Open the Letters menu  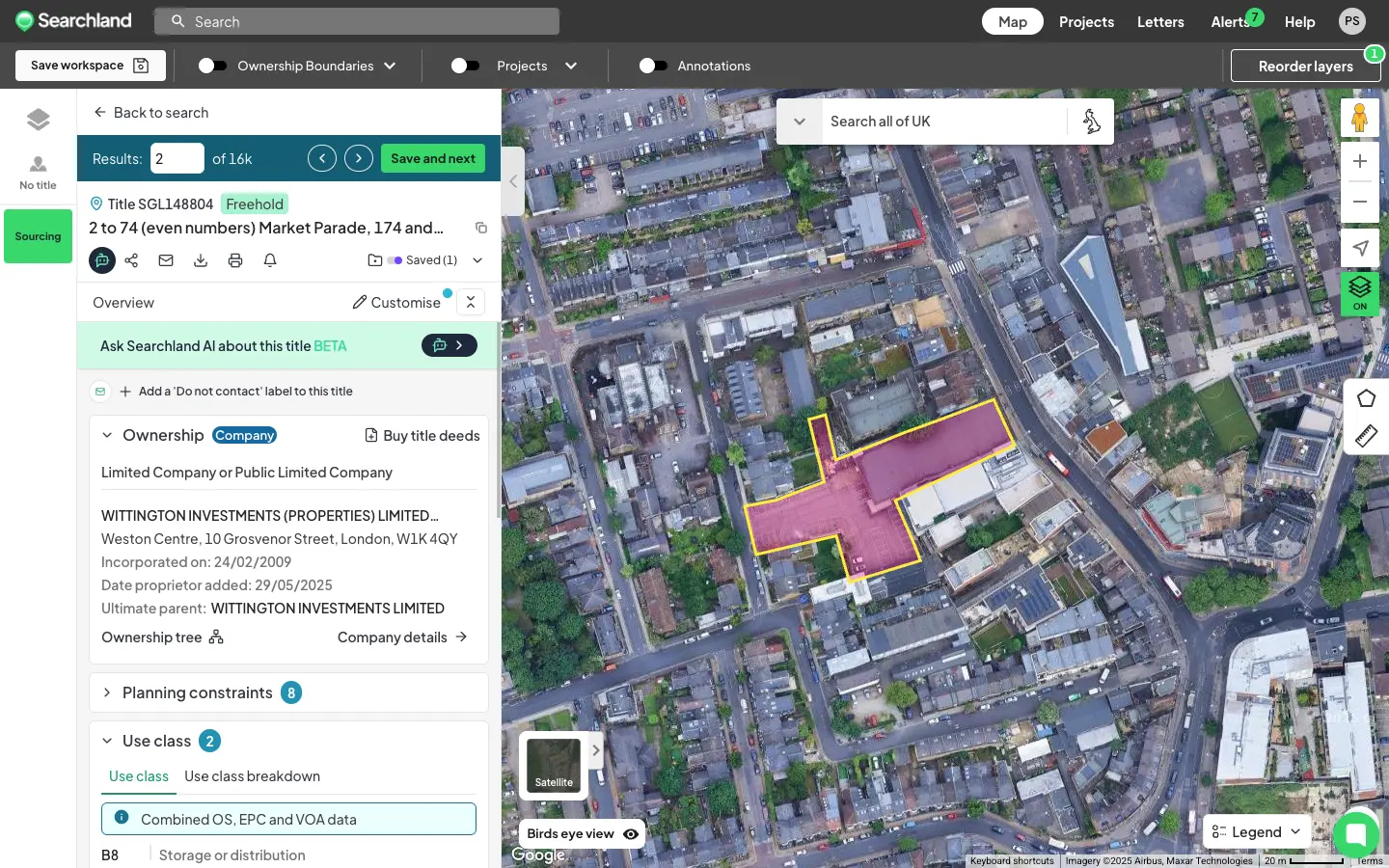click(1160, 21)
